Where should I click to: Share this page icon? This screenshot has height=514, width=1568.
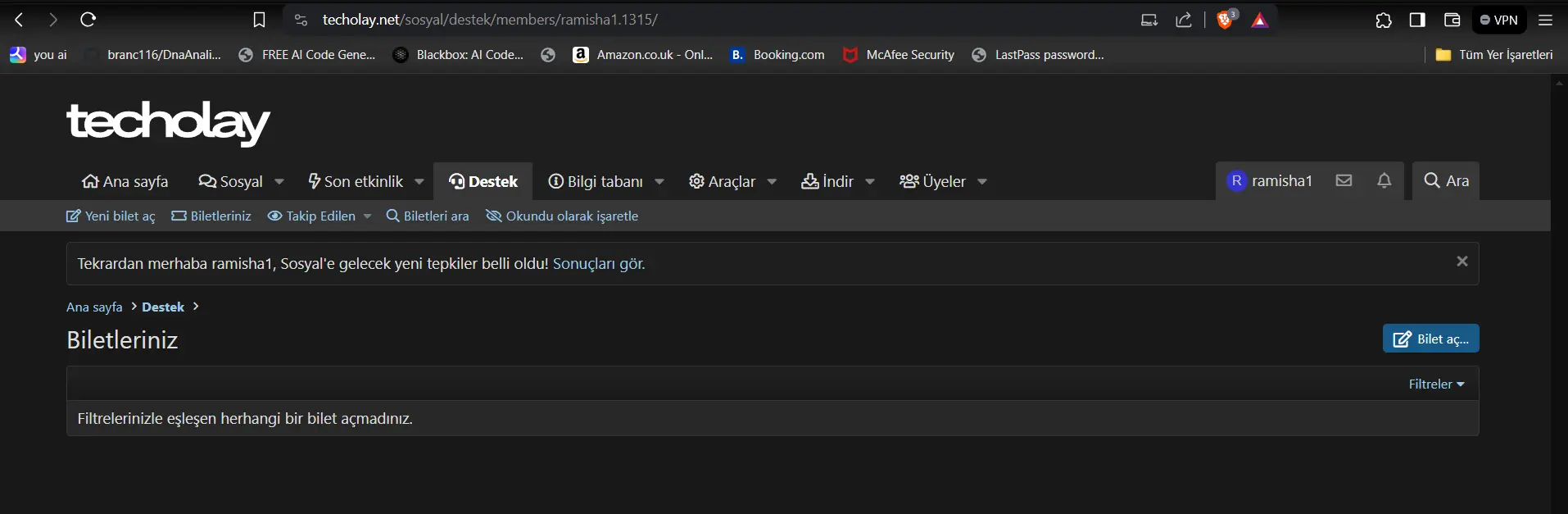pos(1184,20)
